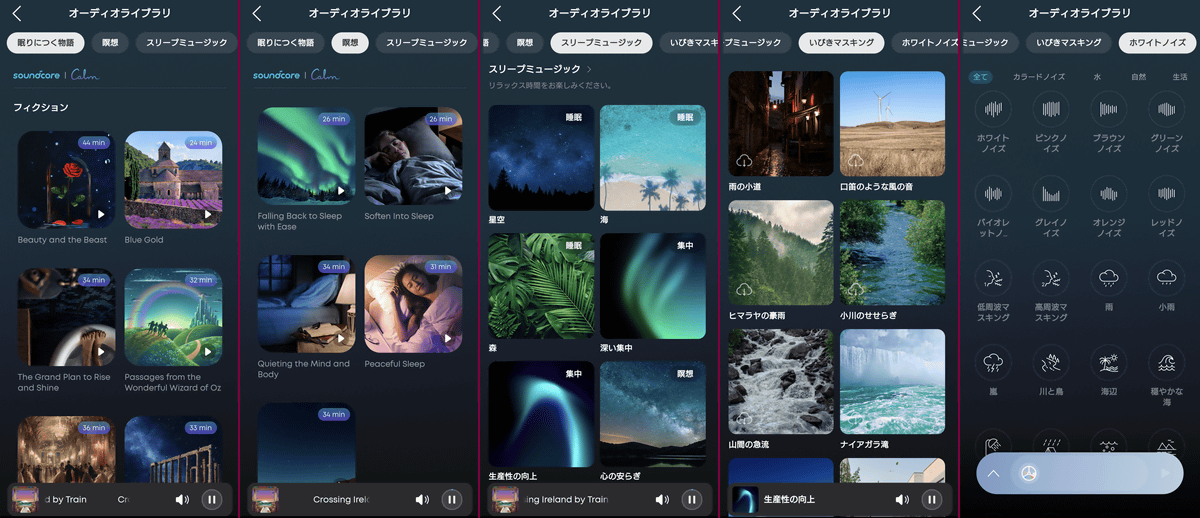Open the Blue Gold story
This screenshot has width=1200, height=518.
tap(173, 180)
